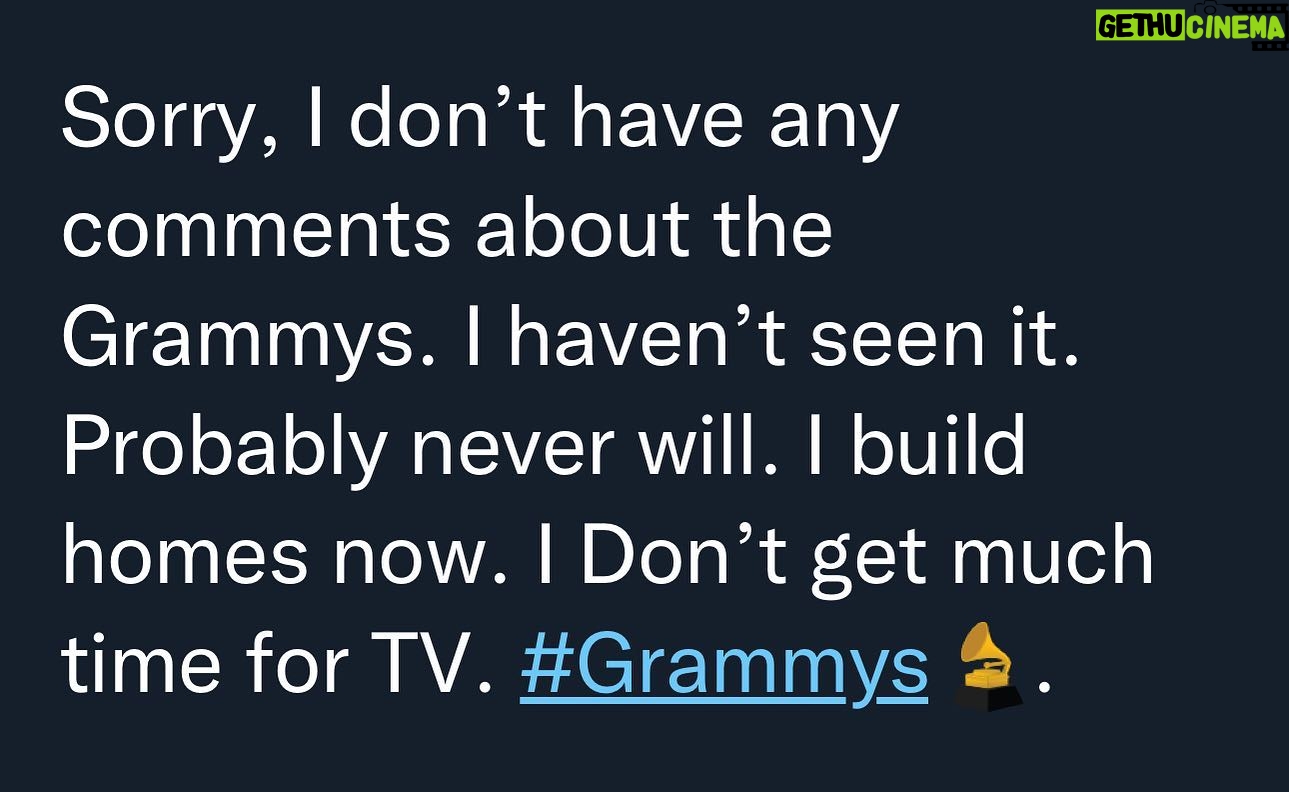Open the #Grammys hashtag link
Screen dimensions: 1289x792
point(724,667)
